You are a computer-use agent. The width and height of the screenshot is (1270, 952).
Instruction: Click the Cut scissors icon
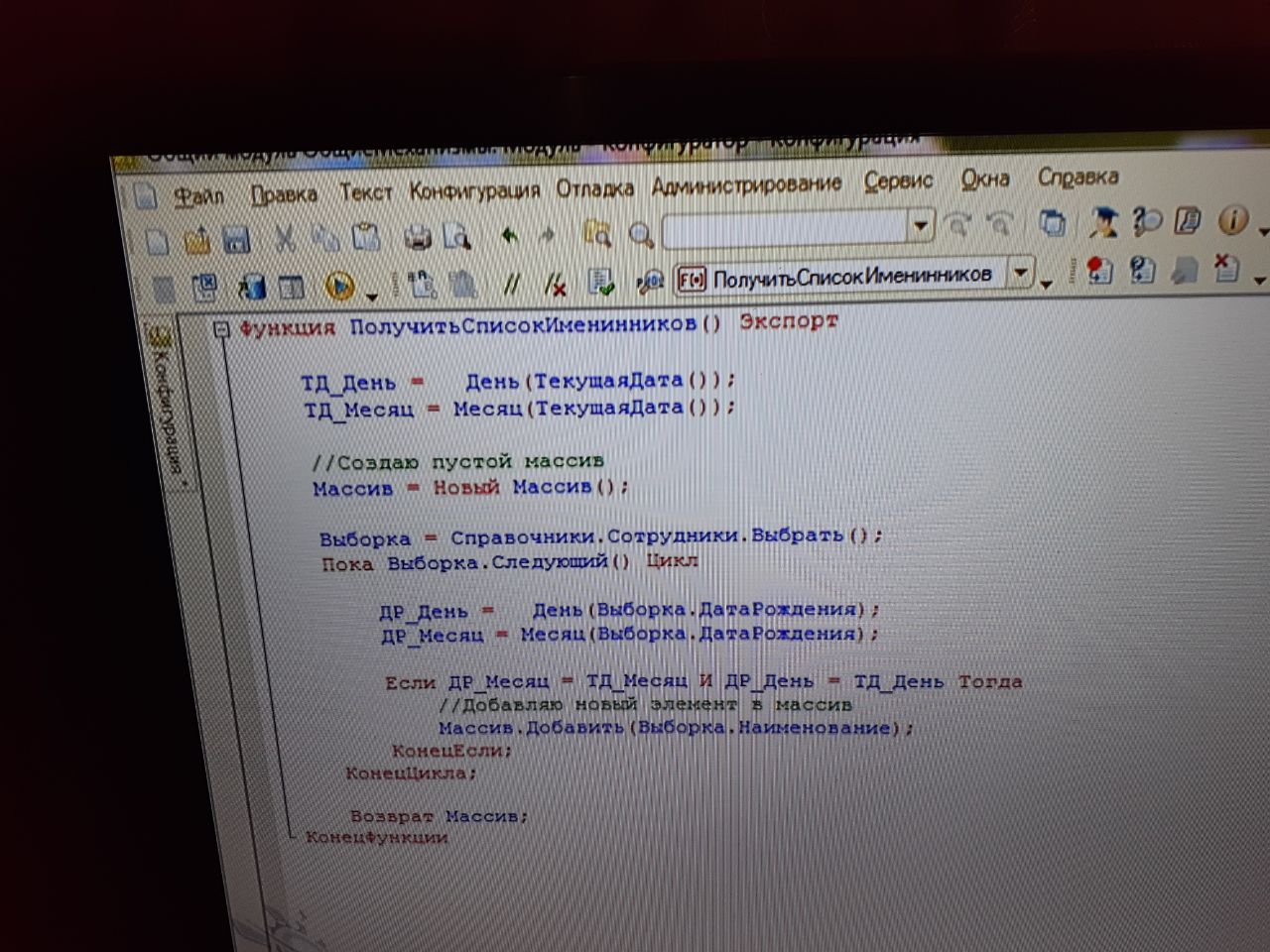(285, 239)
